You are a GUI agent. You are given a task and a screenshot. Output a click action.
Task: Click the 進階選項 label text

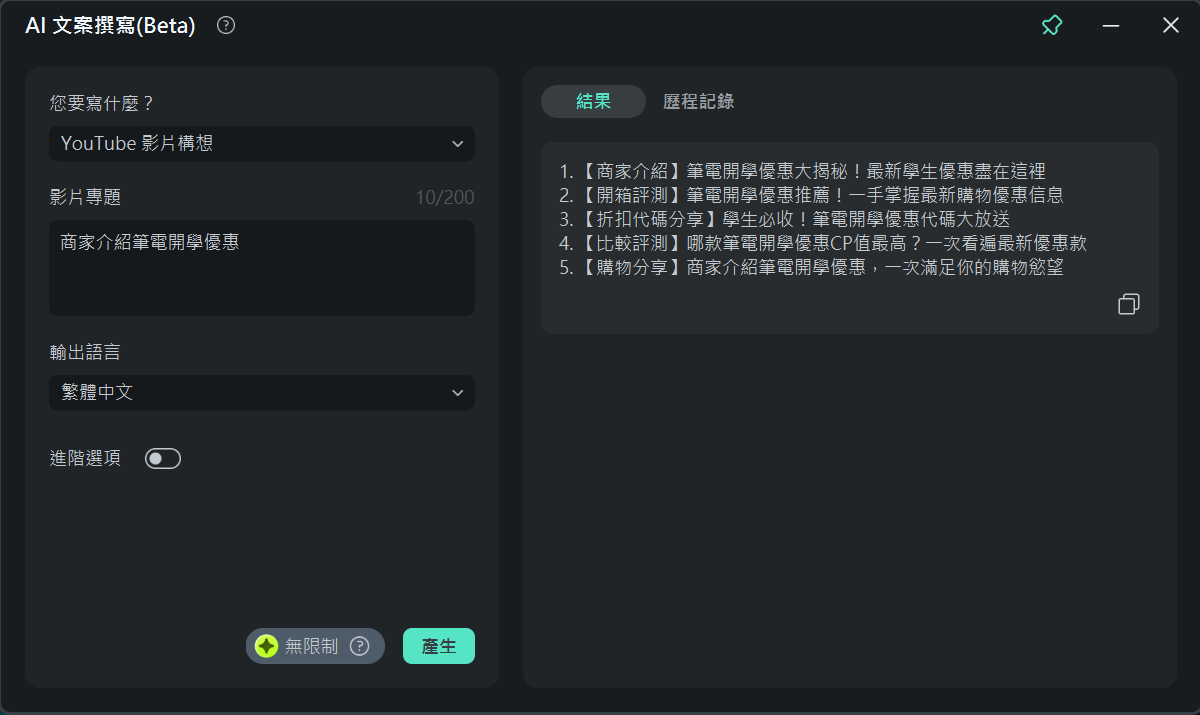85,458
